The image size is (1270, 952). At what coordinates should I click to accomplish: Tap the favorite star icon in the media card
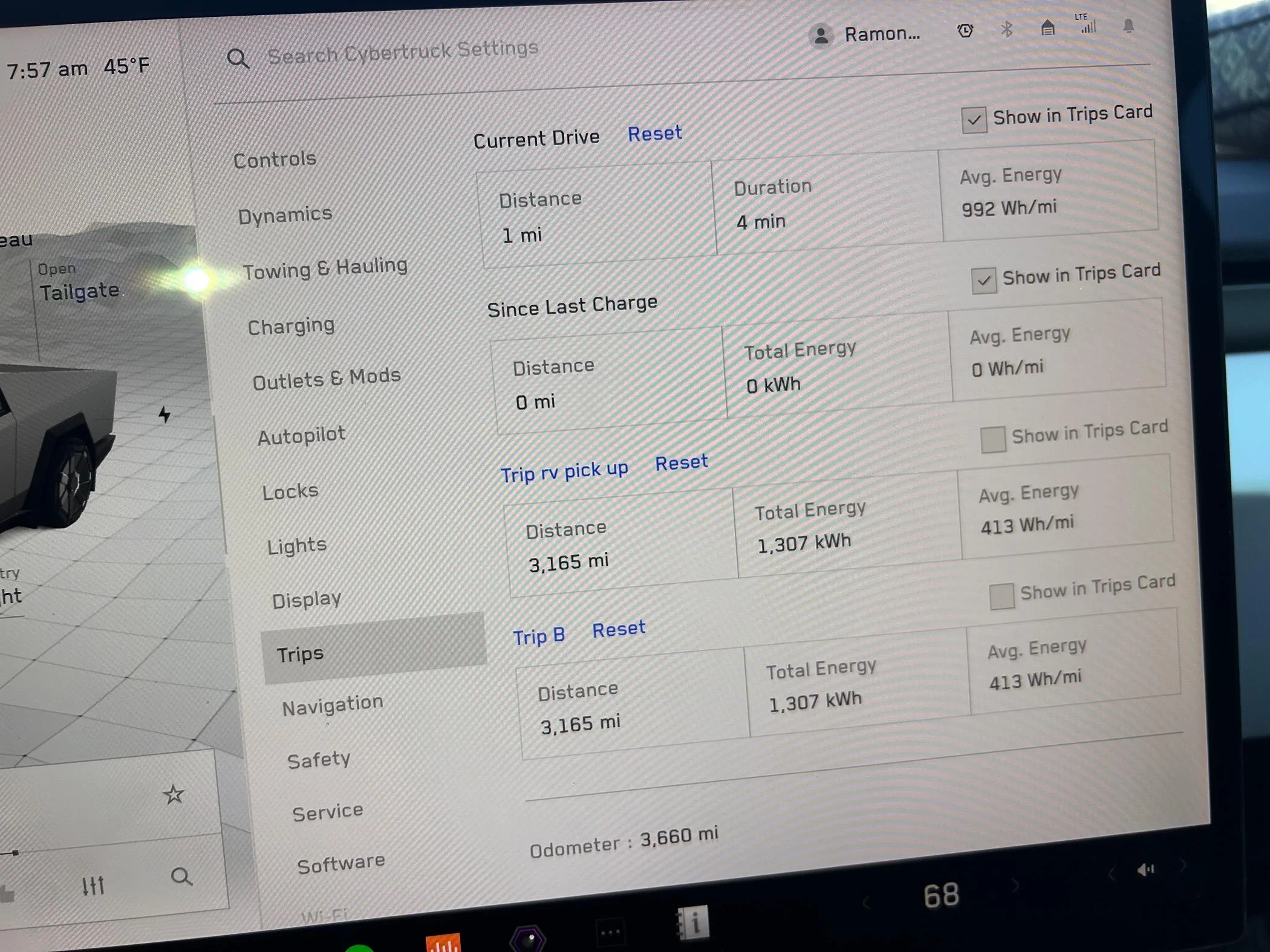[x=174, y=794]
